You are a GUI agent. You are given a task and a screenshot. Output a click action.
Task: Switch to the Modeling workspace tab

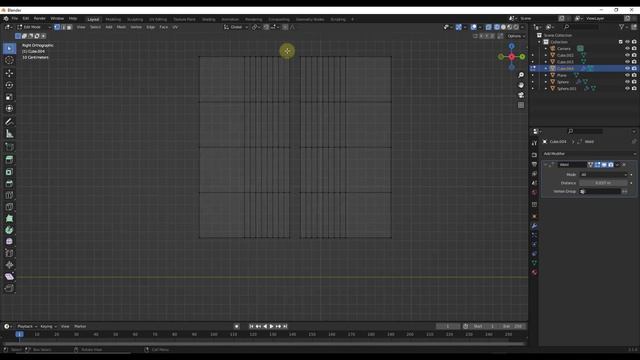[113, 19]
